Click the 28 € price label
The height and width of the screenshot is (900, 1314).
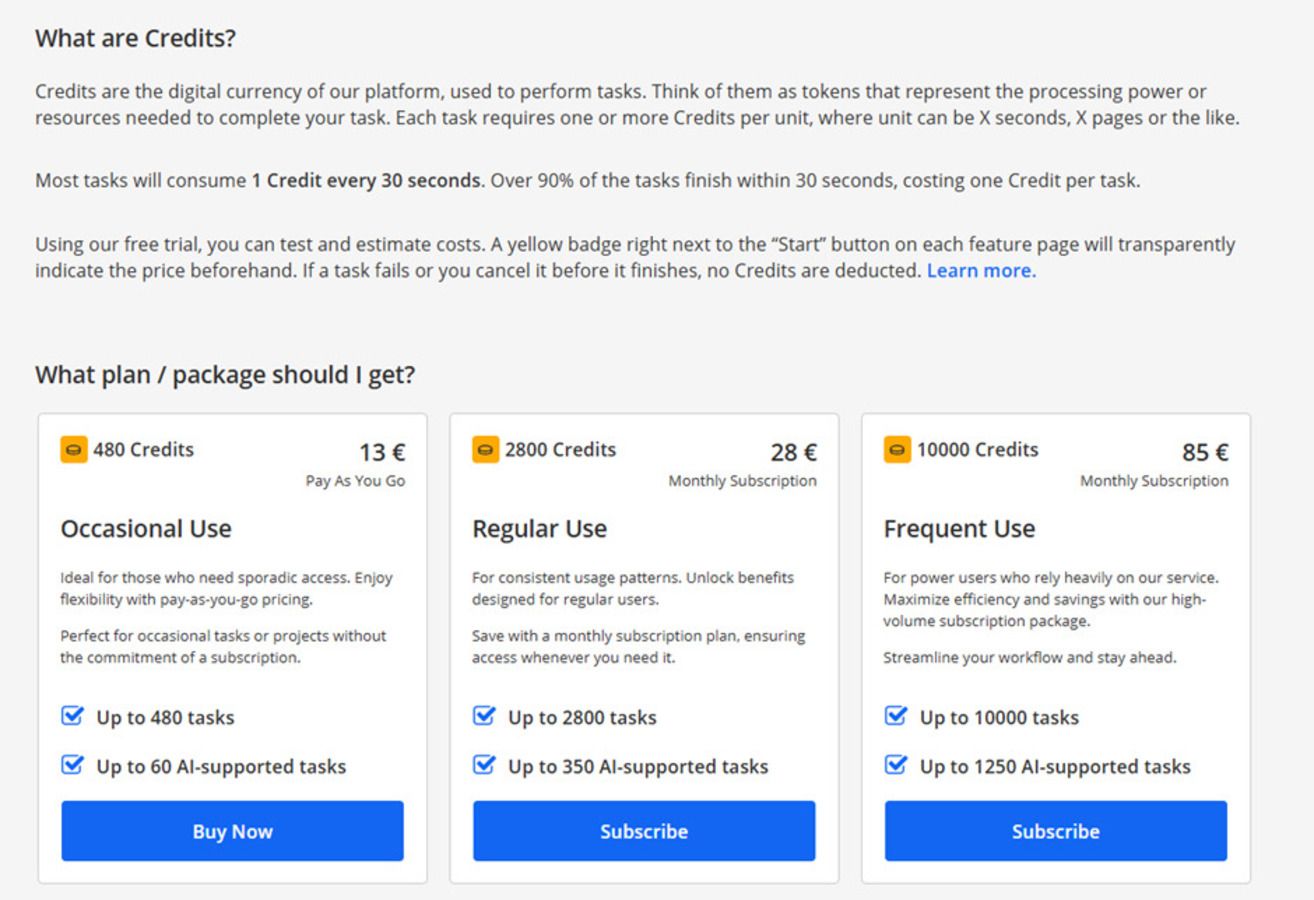(x=793, y=453)
